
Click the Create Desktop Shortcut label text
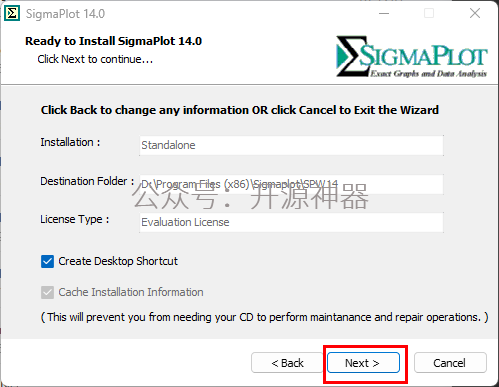(118, 261)
